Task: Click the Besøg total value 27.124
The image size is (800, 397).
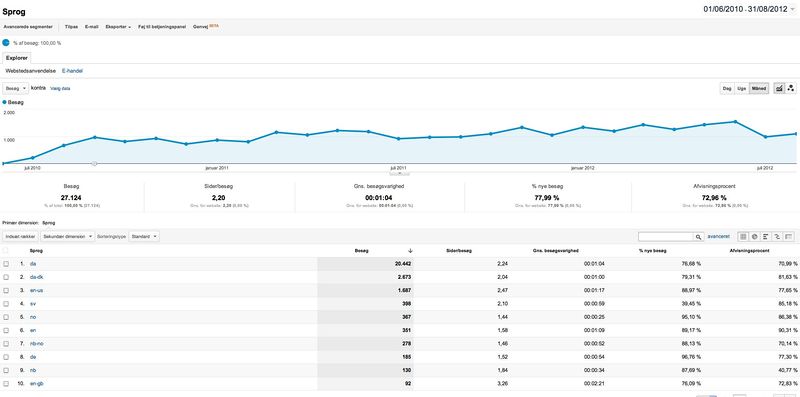Action: [x=71, y=197]
